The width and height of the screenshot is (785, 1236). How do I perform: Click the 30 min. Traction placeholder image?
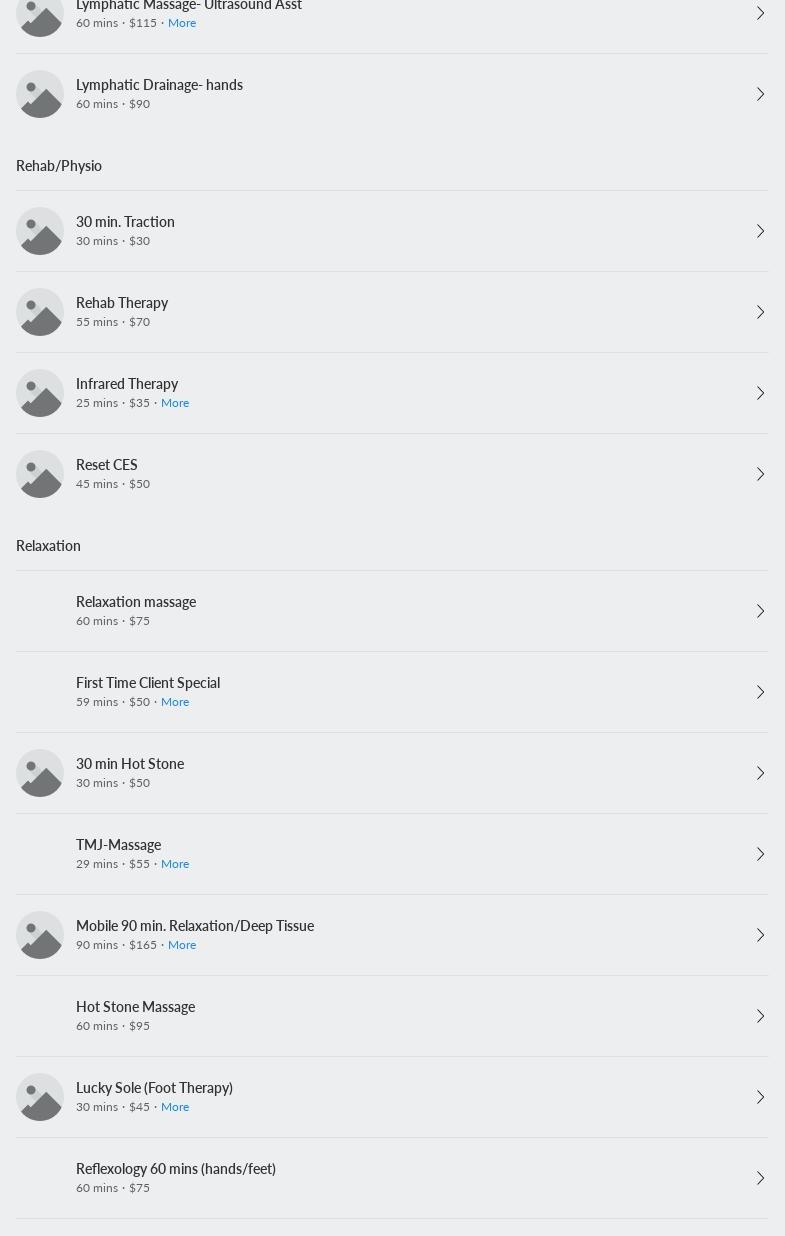[40, 231]
